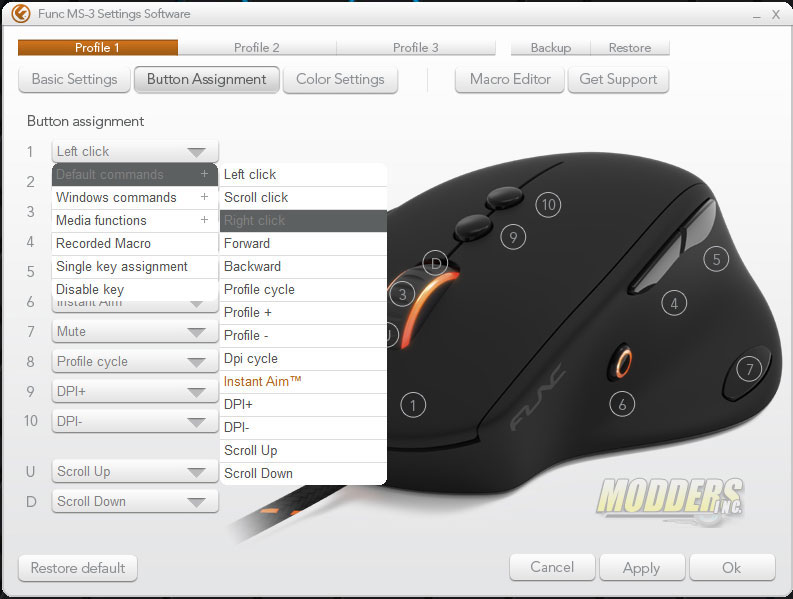
Task: Select Recorded Macro menu entry
Action: coord(135,243)
